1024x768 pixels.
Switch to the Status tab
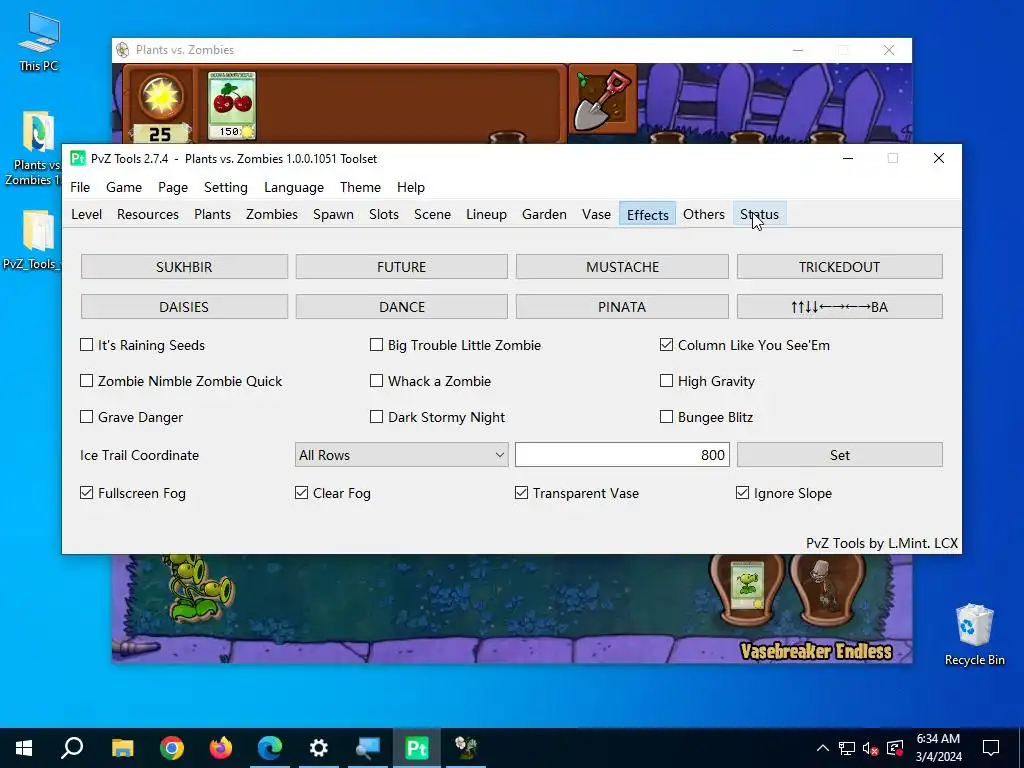(x=759, y=214)
